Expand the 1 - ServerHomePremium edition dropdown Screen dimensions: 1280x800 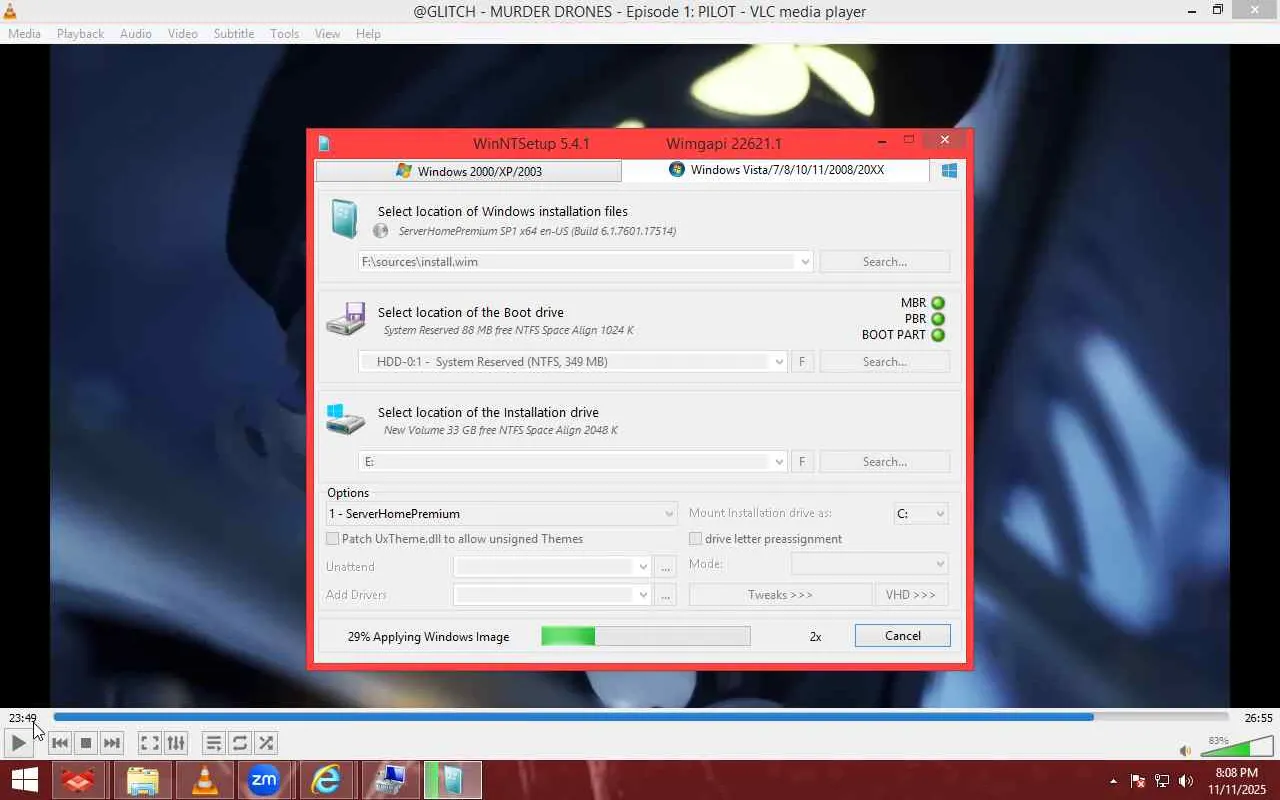669,514
